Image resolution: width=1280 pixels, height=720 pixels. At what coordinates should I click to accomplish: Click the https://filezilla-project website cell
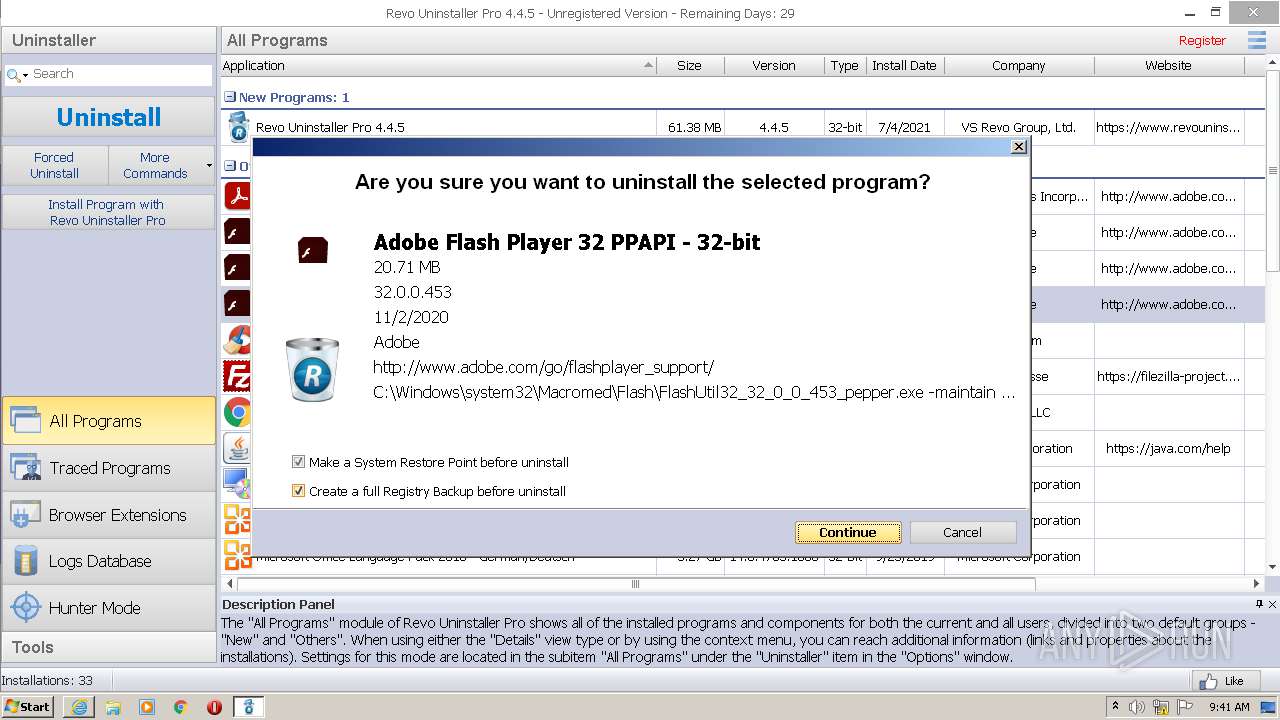coord(1168,376)
